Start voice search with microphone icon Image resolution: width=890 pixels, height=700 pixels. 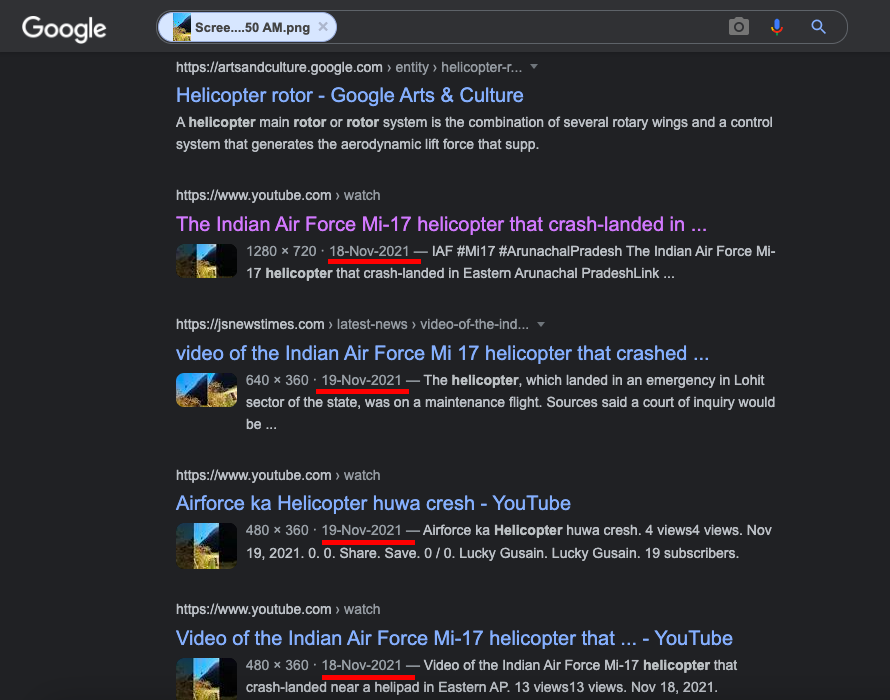[777, 27]
